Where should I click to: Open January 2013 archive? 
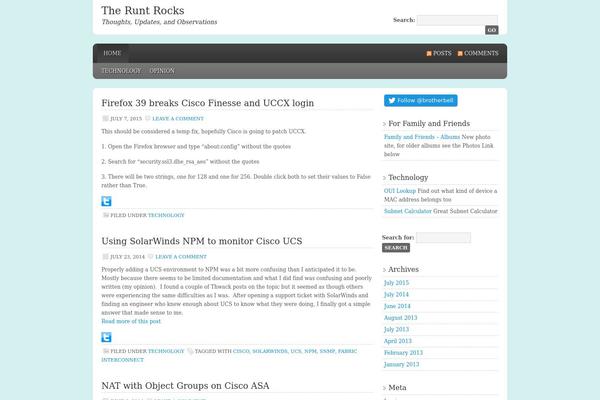coord(401,364)
